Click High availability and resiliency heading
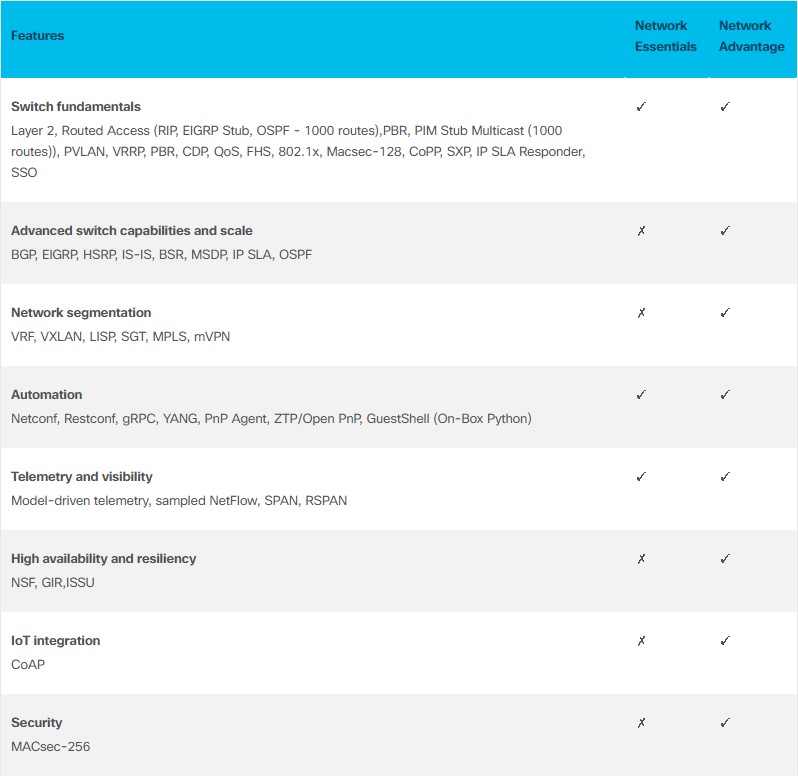The image size is (798, 776). click(x=103, y=559)
